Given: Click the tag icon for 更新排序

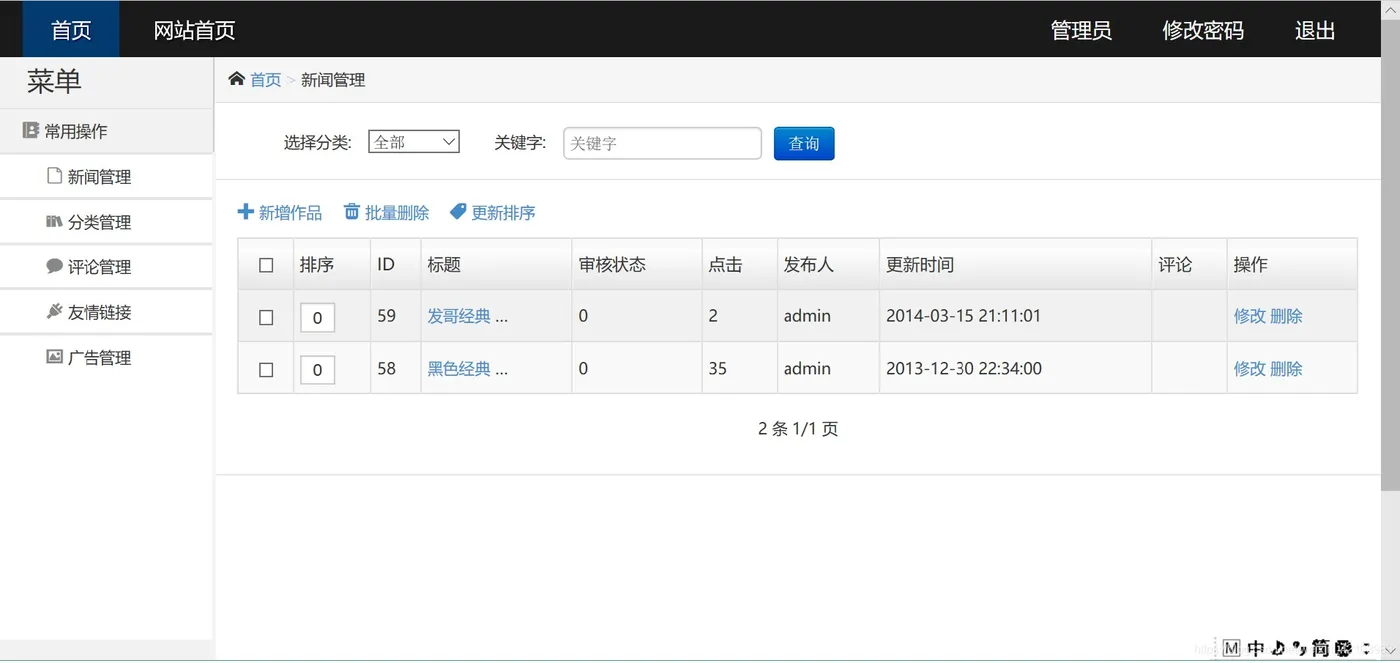Looking at the screenshot, I should point(458,212).
